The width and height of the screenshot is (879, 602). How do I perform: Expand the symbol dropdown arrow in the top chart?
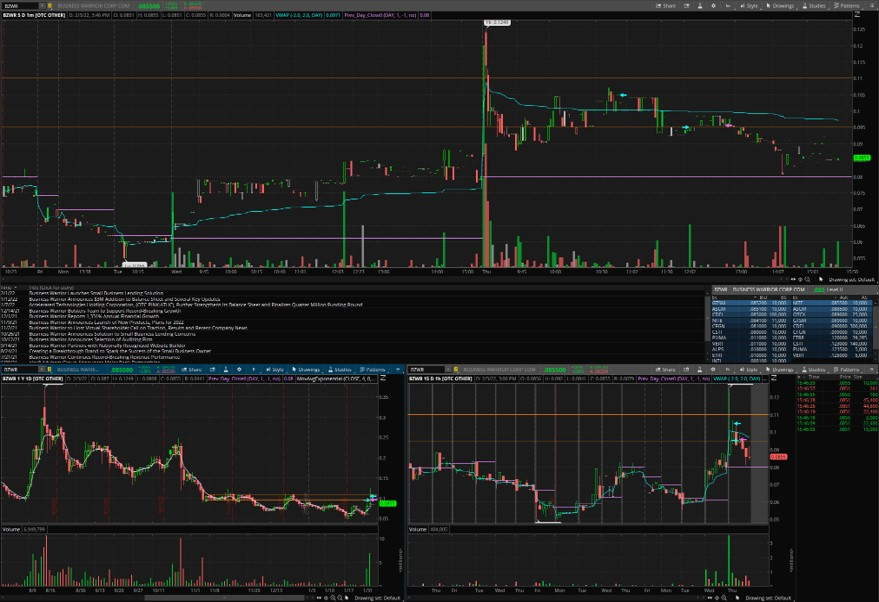pos(42,6)
